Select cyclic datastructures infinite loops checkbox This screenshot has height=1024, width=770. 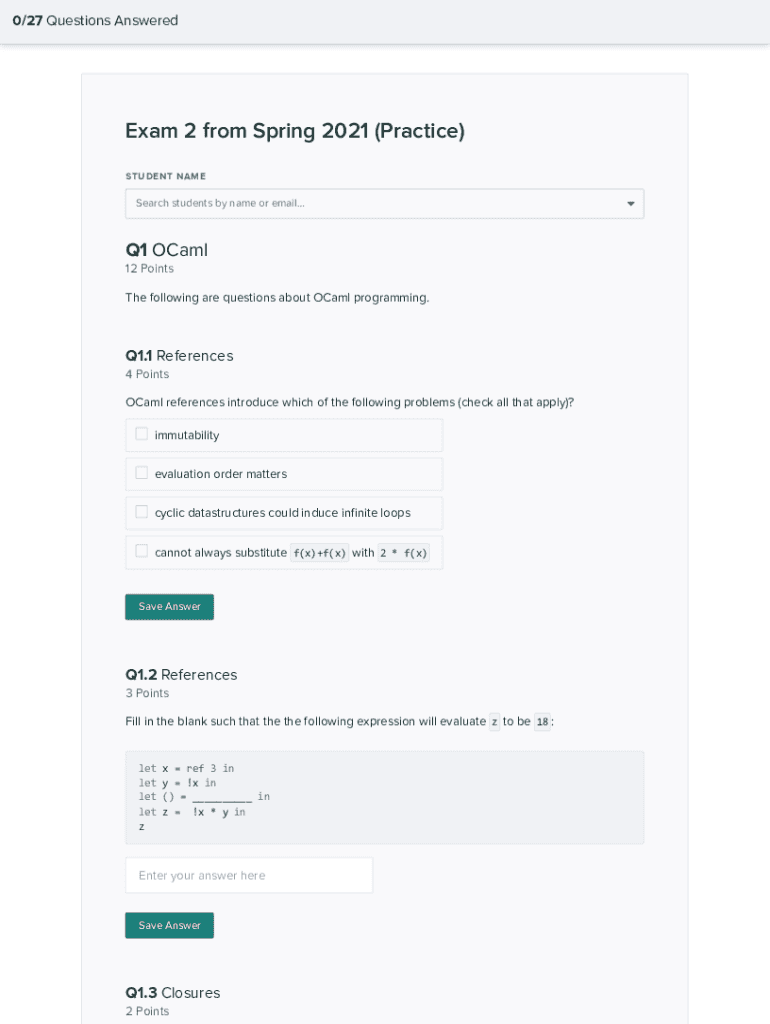tap(142, 512)
